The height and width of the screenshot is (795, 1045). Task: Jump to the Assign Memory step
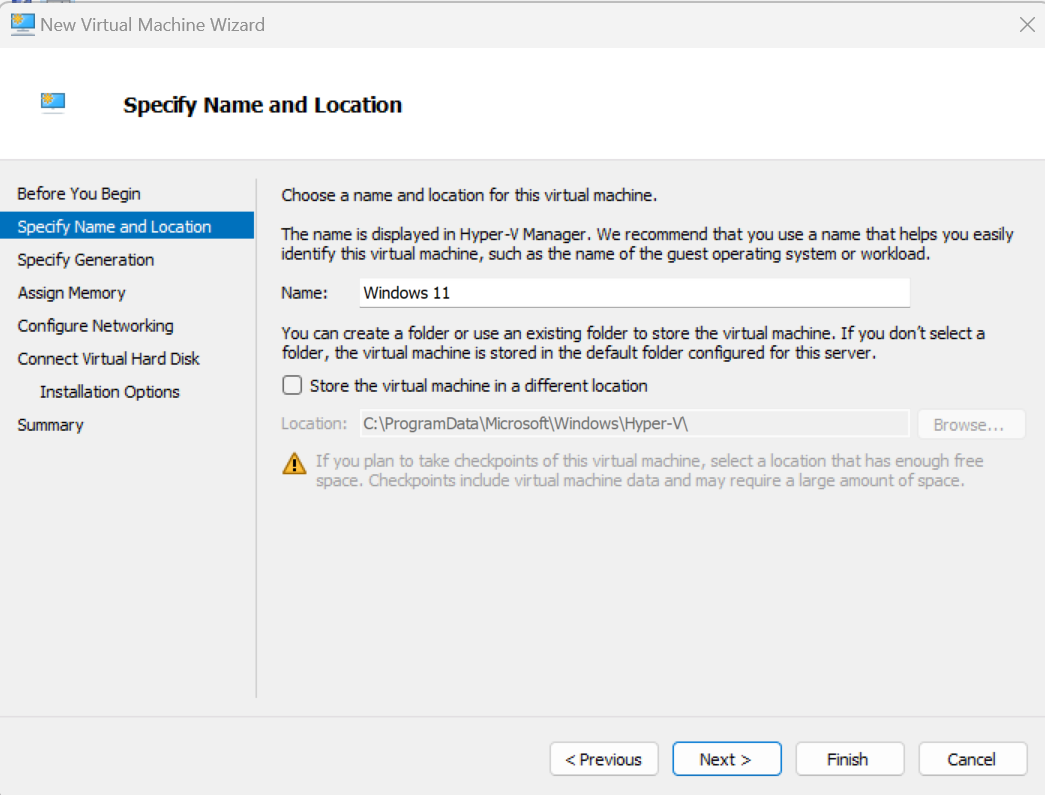click(71, 293)
